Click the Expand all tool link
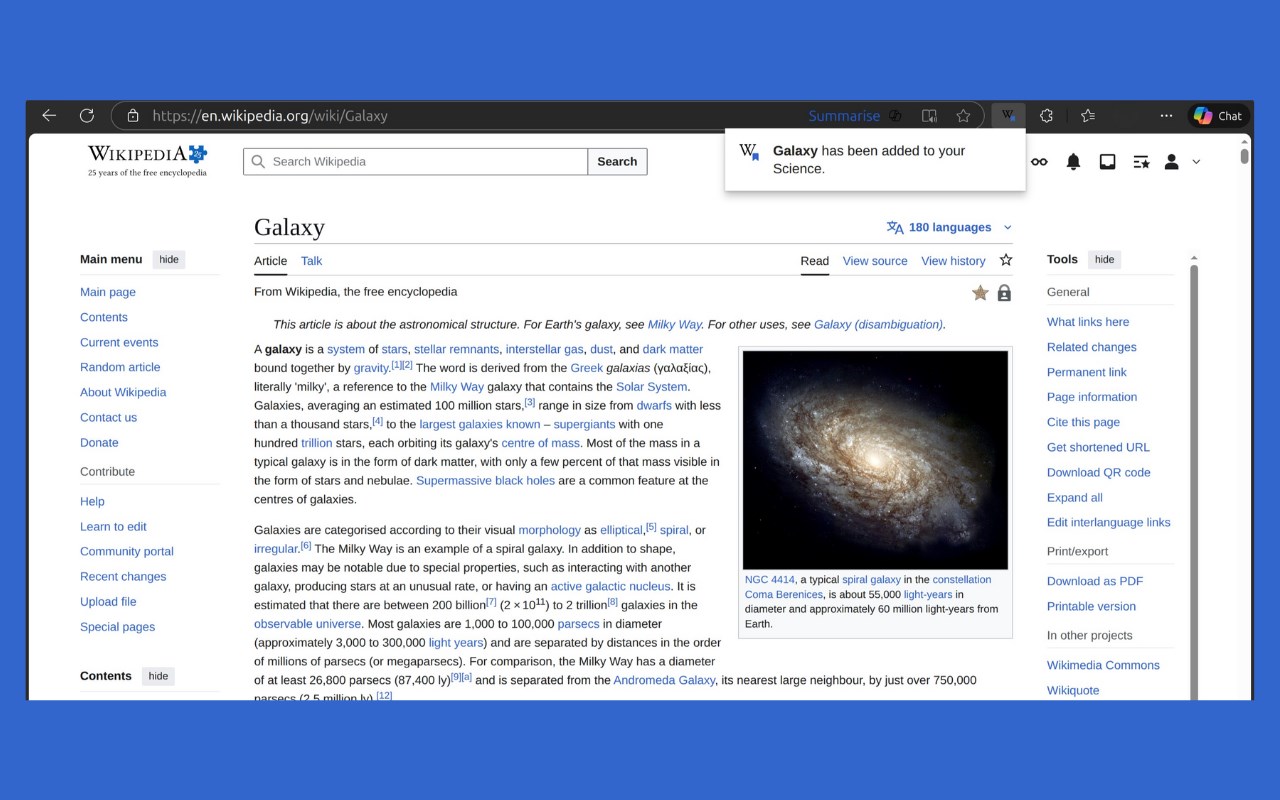1280x800 pixels. (1075, 497)
